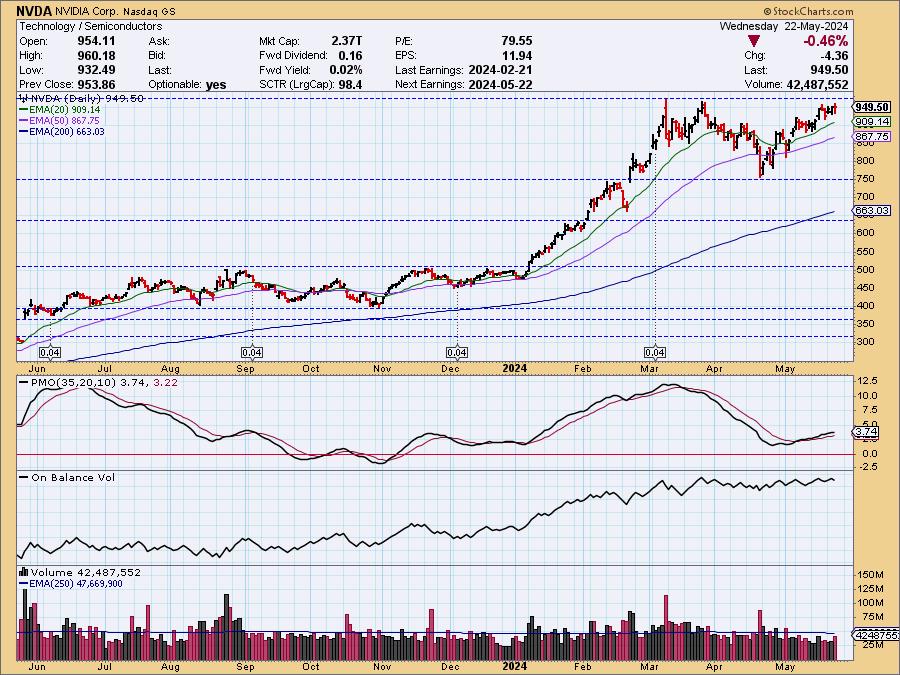Click the 150M volume axis label
Screen dimensions: 900x675
(870, 575)
